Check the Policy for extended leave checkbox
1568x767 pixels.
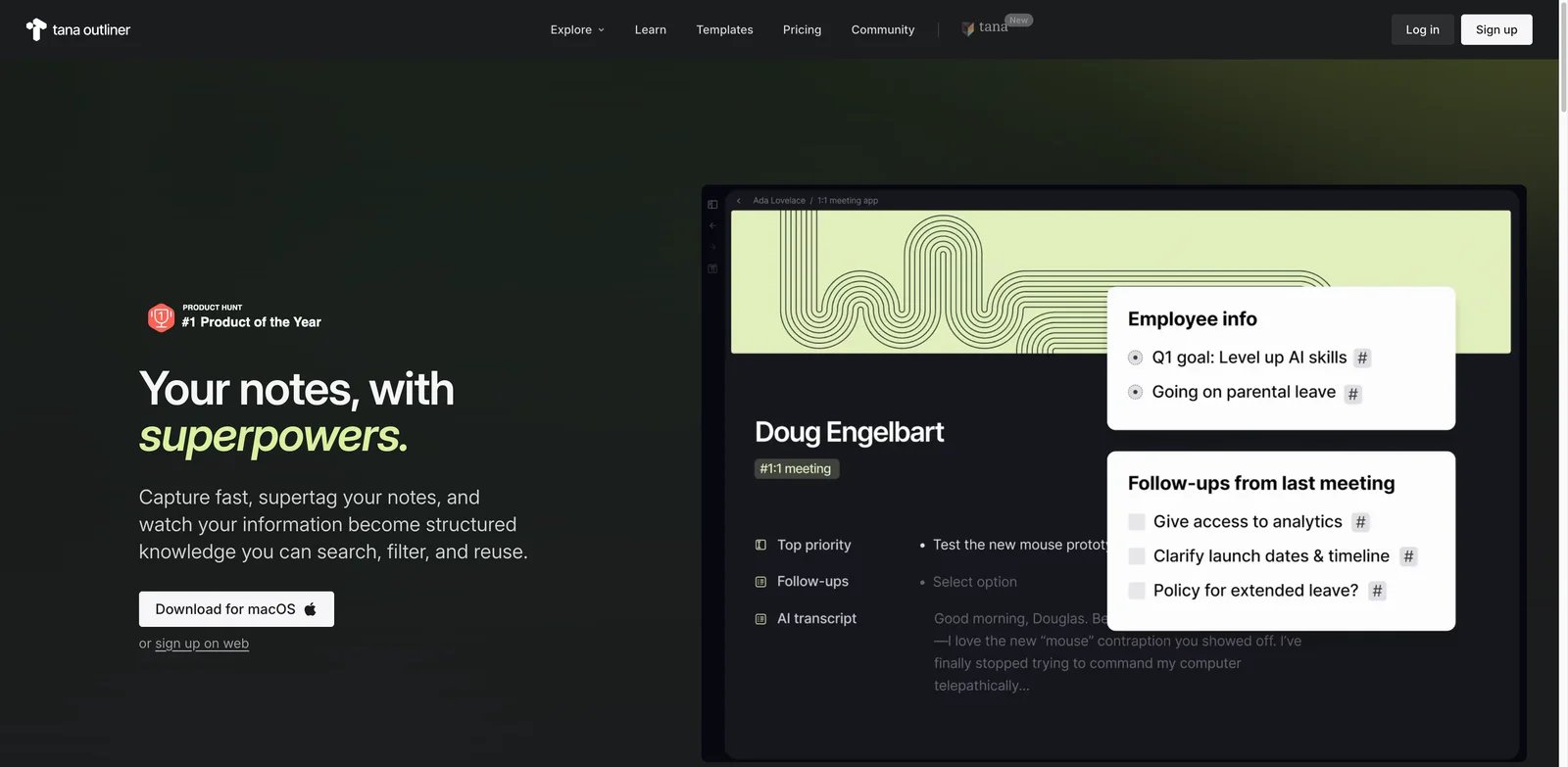tap(1137, 591)
